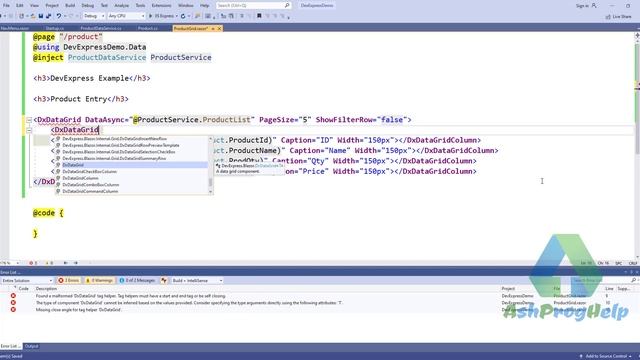The width and height of the screenshot is (640, 360).
Task: Open the Extensions menu
Action: pos(161,6)
